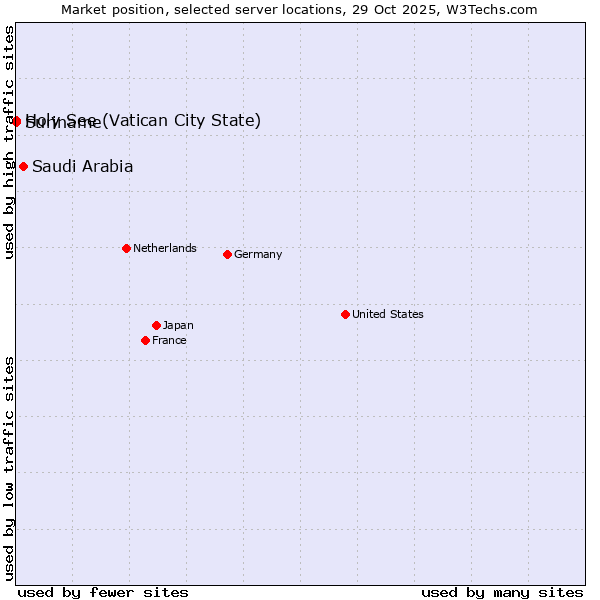Click 'used by high traffic sites' axis label
Screen dimensions: 600x600
click(x=9, y=142)
